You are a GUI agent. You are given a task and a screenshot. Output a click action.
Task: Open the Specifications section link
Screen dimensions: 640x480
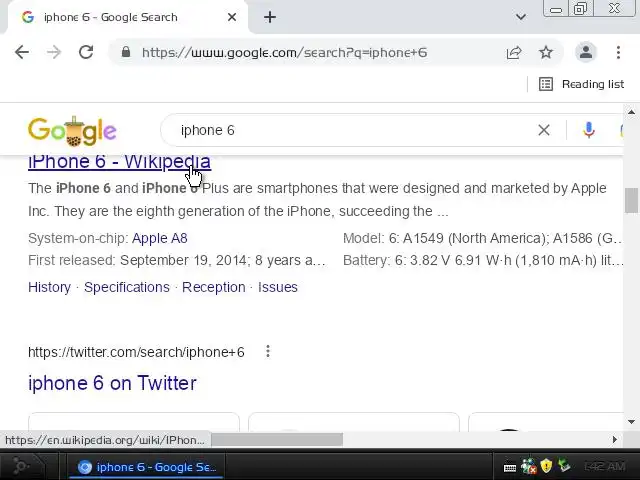[x=127, y=287]
